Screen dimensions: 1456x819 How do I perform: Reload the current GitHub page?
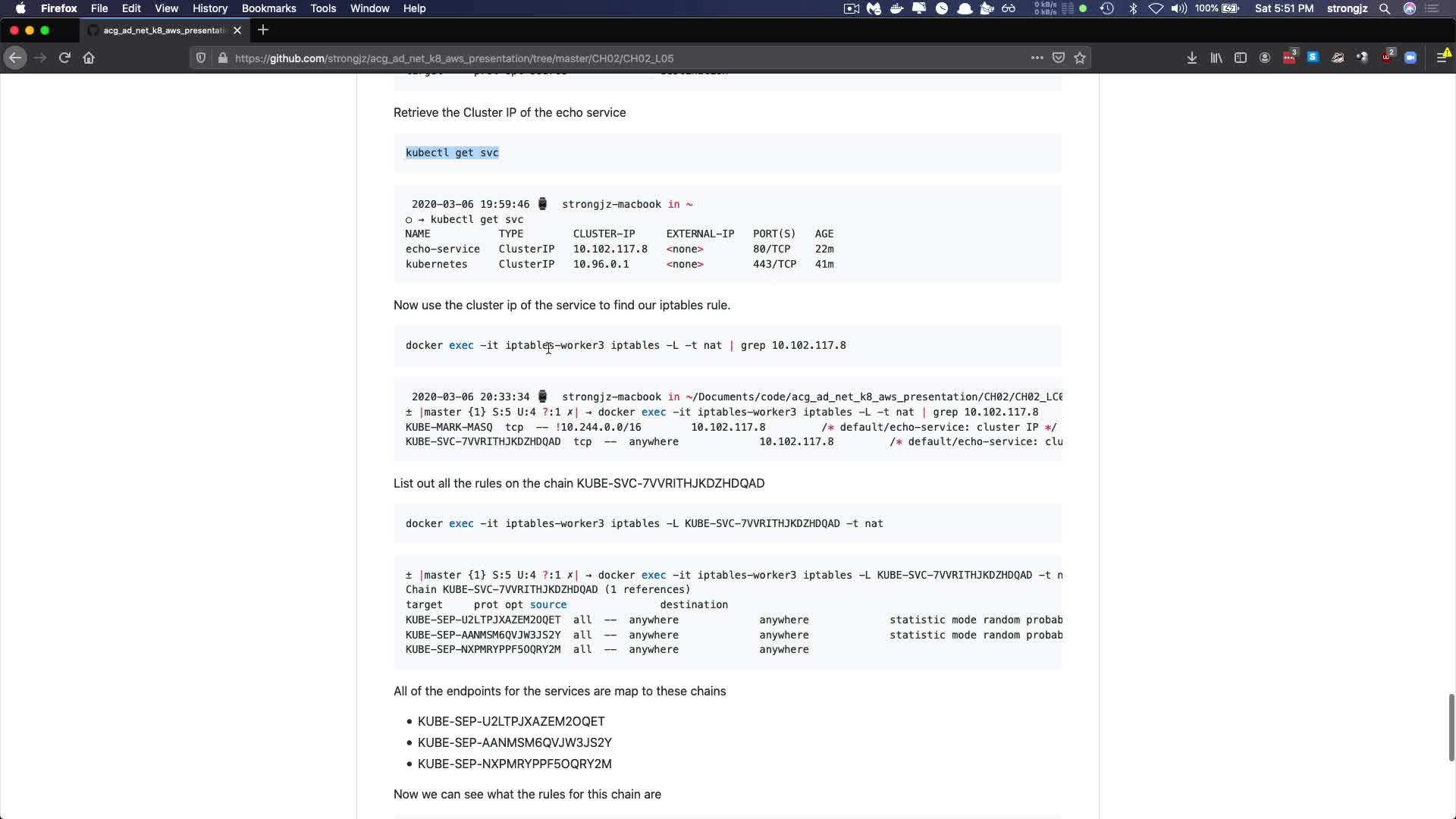(x=64, y=58)
